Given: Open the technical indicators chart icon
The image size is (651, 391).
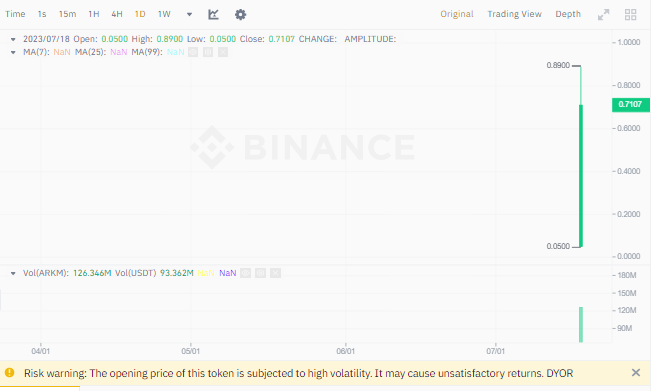Looking at the screenshot, I should coord(213,15).
